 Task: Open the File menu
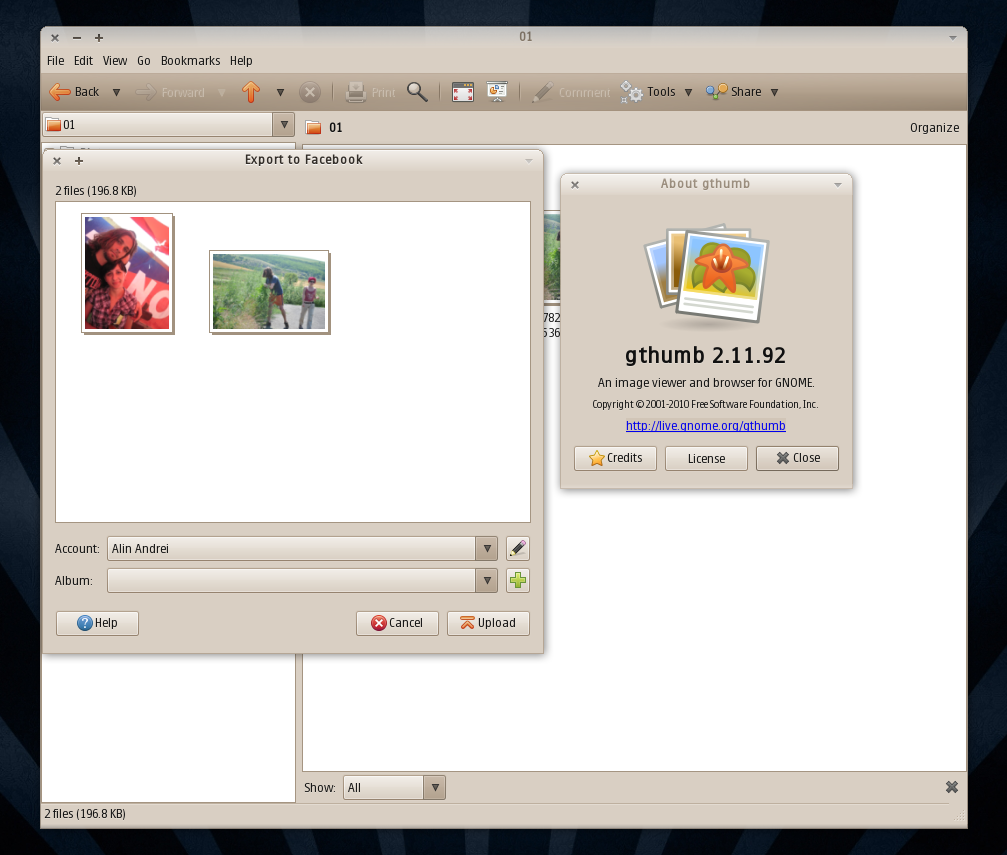[55, 60]
